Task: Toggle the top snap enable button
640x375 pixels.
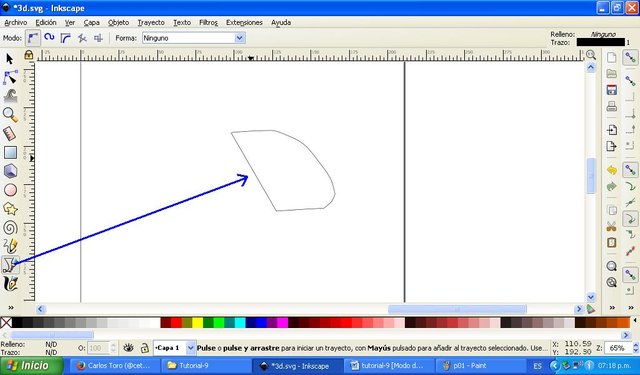Action: (631, 58)
